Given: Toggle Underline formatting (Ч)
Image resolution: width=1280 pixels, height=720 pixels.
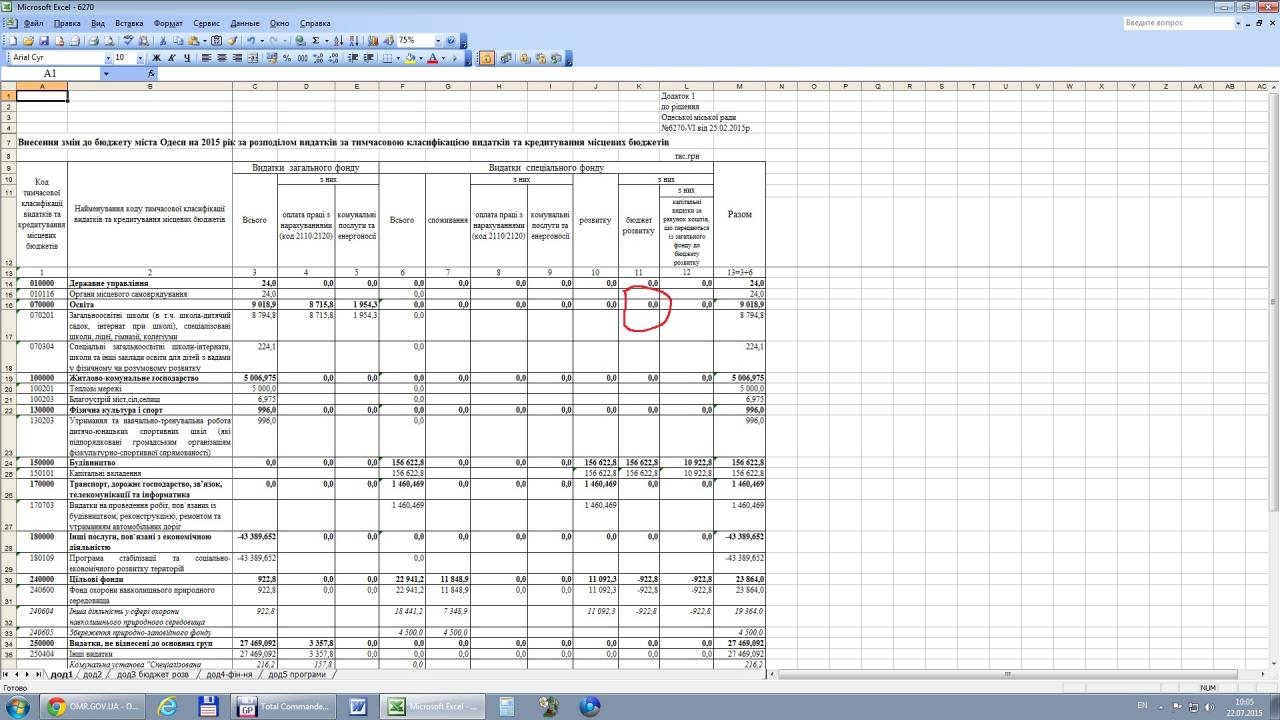Looking at the screenshot, I should point(185,58).
